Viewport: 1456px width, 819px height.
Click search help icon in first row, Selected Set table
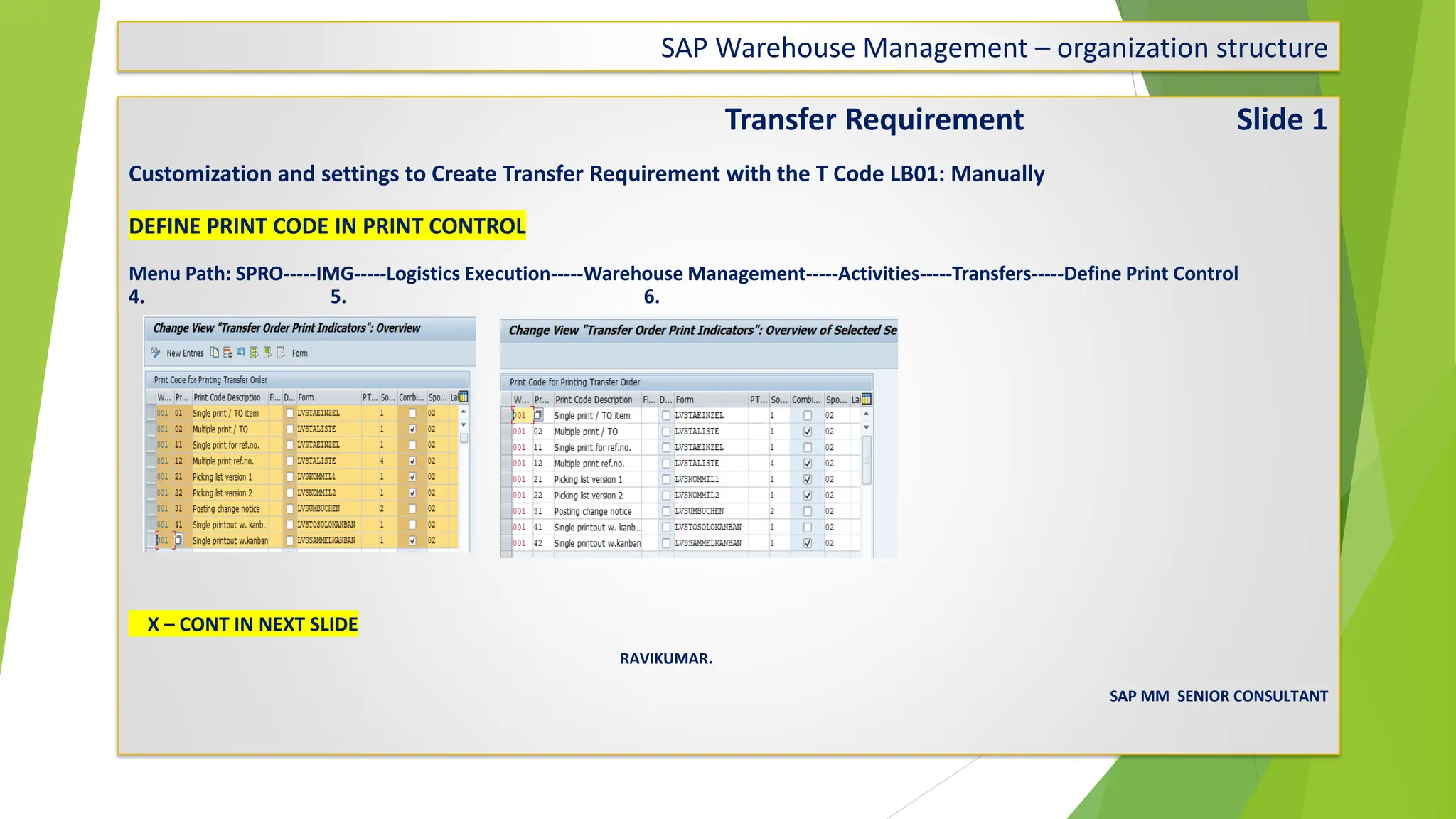[538, 415]
